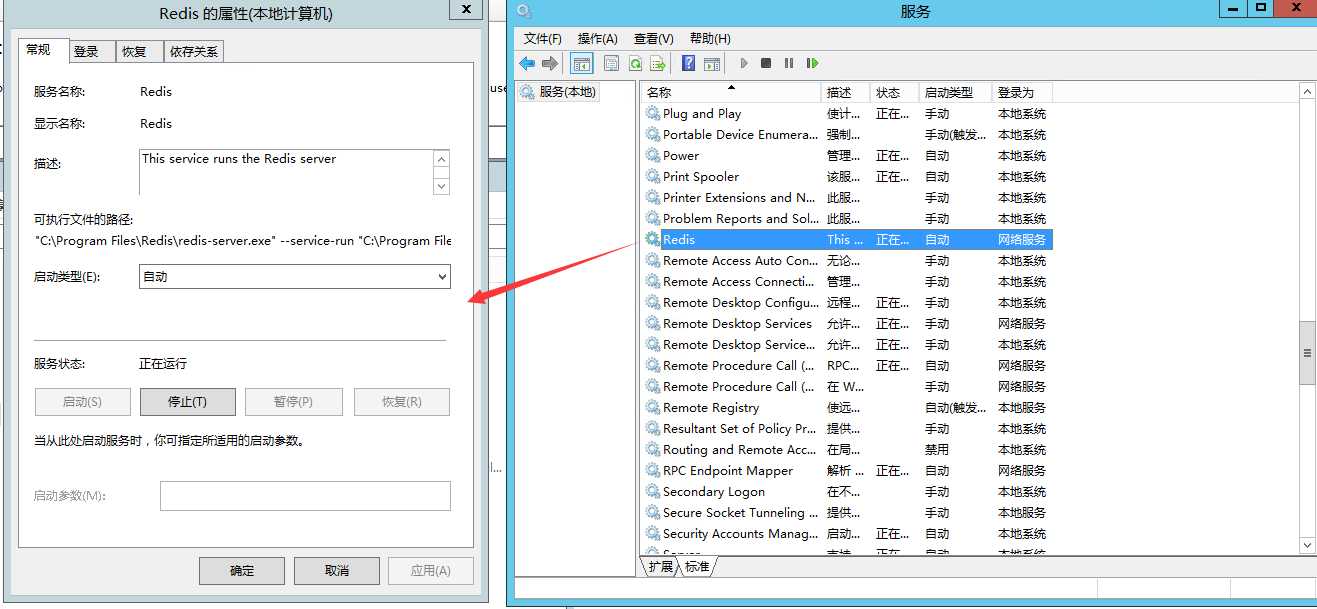
Task: Click services list scroll-up arrow
Action: point(1306,91)
